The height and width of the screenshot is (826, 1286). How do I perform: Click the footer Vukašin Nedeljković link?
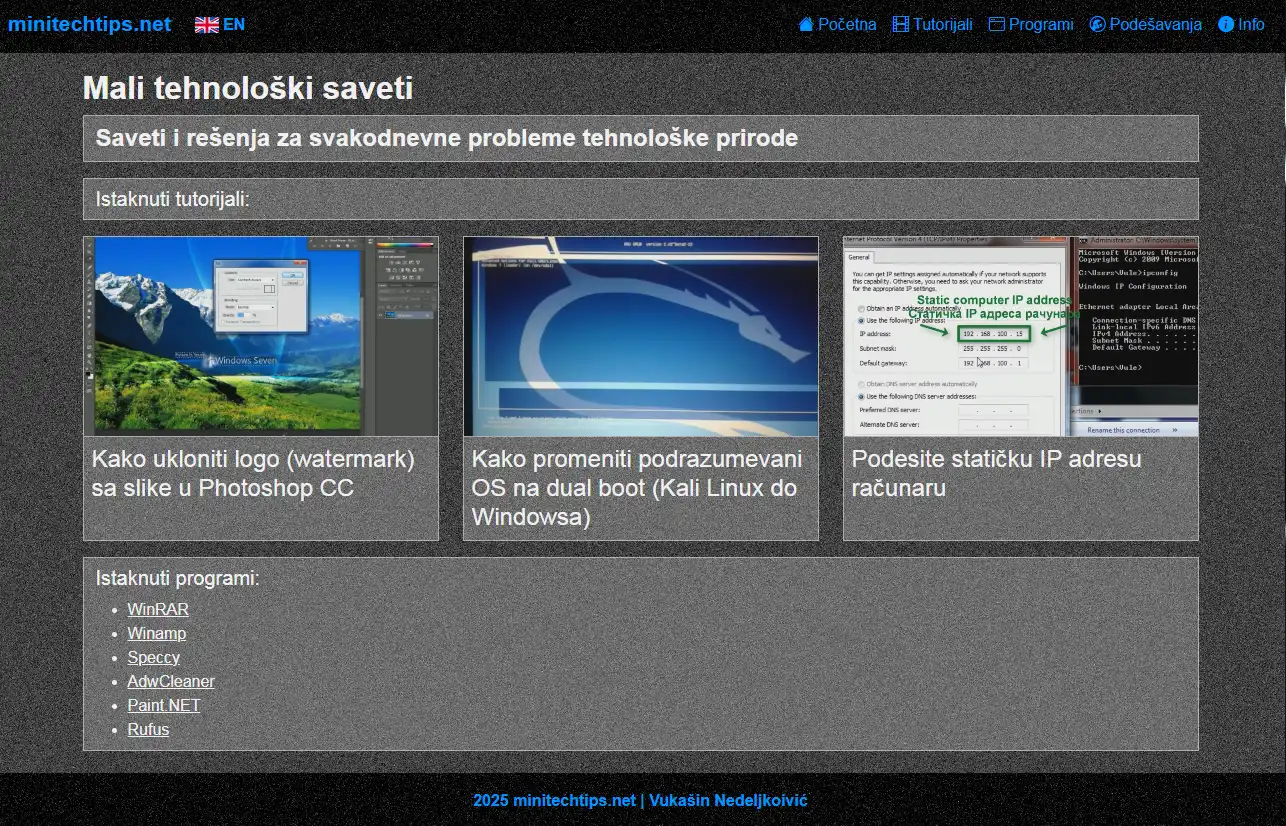728,800
